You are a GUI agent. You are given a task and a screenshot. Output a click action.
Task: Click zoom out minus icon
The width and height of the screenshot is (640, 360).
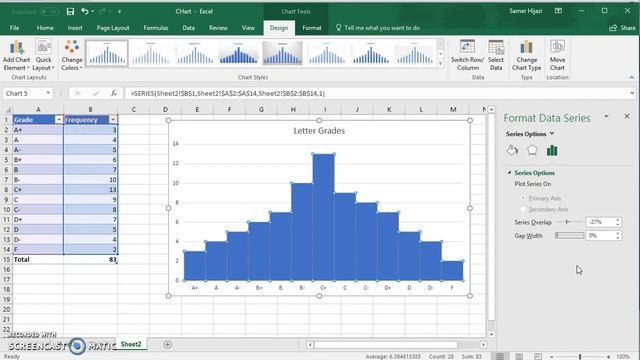coord(551,357)
